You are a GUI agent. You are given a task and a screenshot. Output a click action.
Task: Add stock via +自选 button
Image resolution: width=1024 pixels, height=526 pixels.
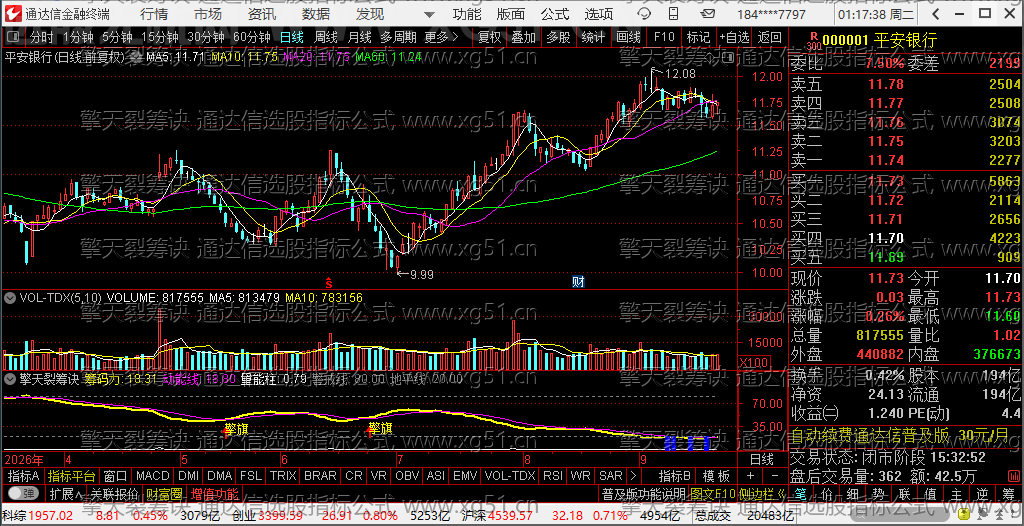point(734,38)
